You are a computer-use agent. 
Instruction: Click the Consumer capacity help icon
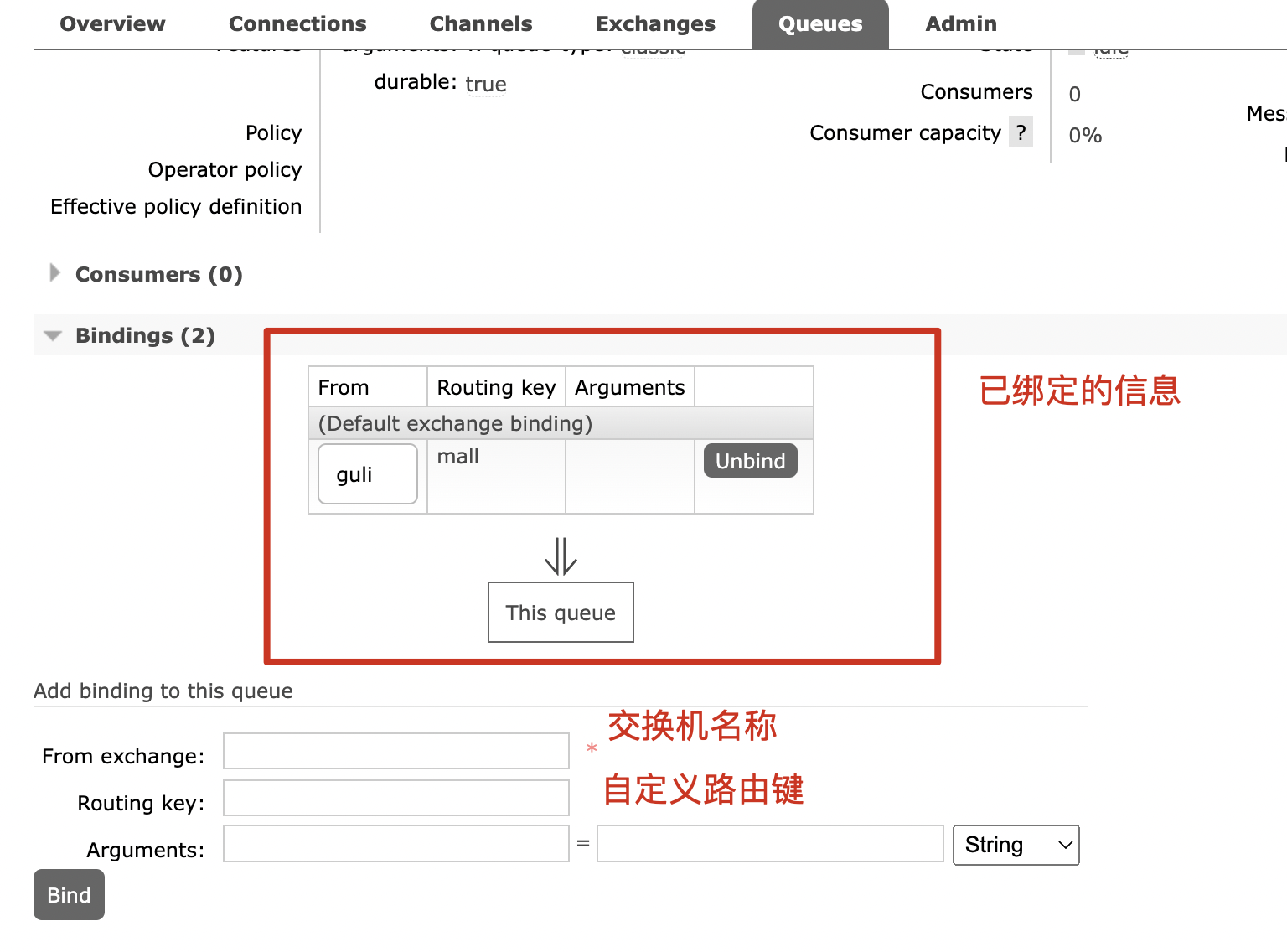pyautogui.click(x=1021, y=132)
